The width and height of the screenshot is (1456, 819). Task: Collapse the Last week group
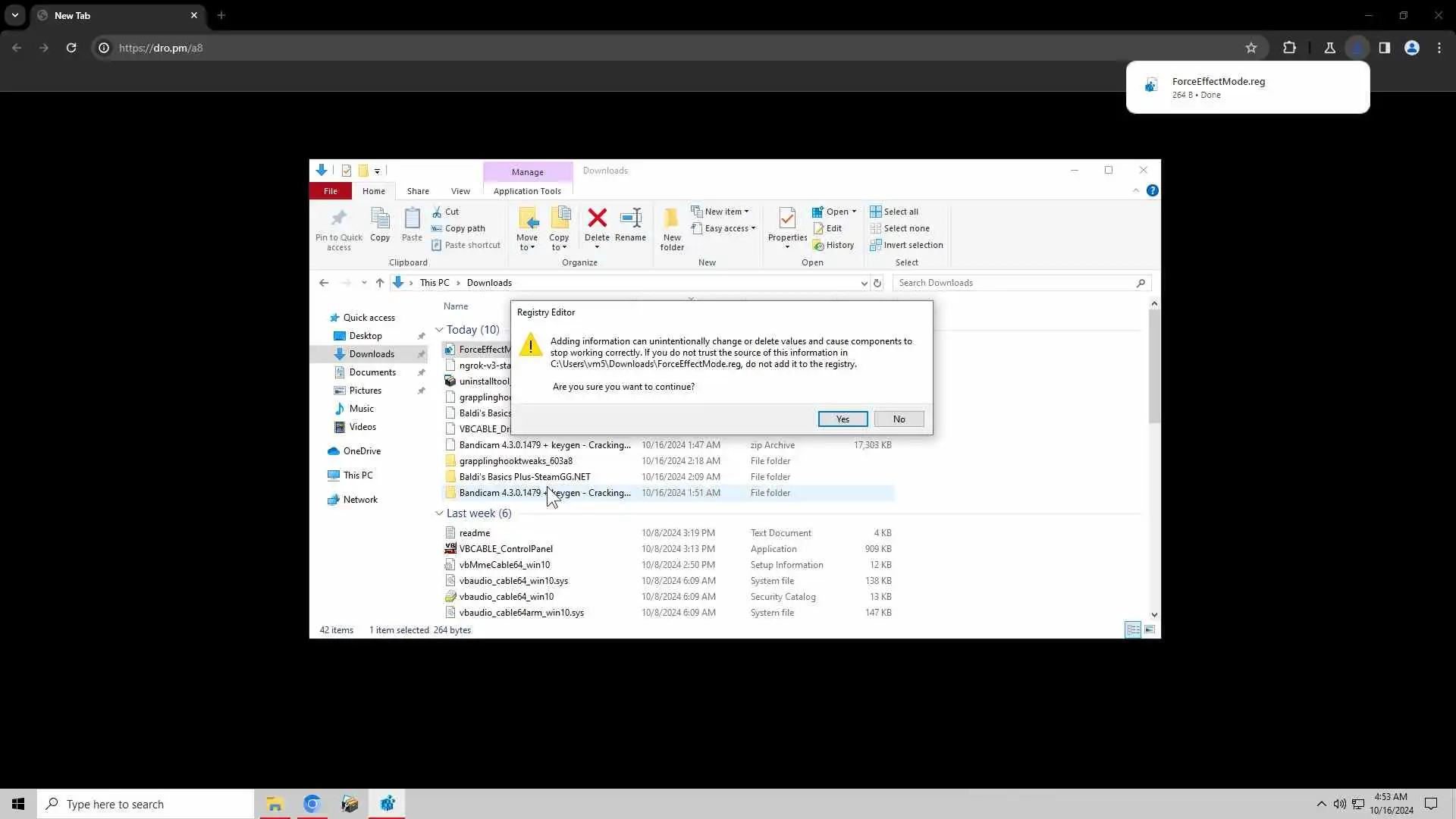pyautogui.click(x=439, y=513)
